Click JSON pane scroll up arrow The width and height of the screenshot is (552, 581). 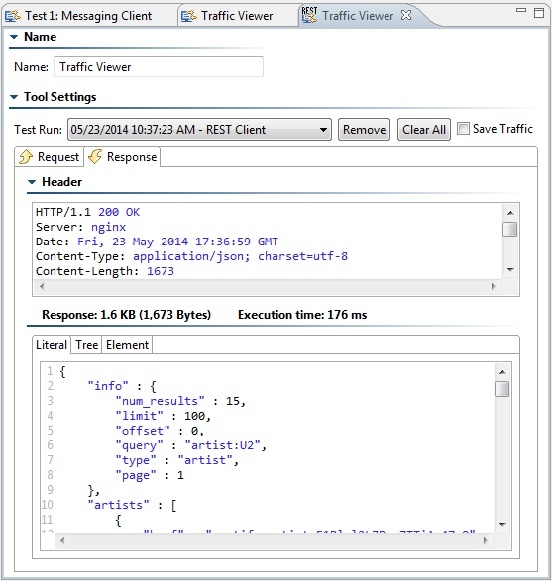click(502, 372)
